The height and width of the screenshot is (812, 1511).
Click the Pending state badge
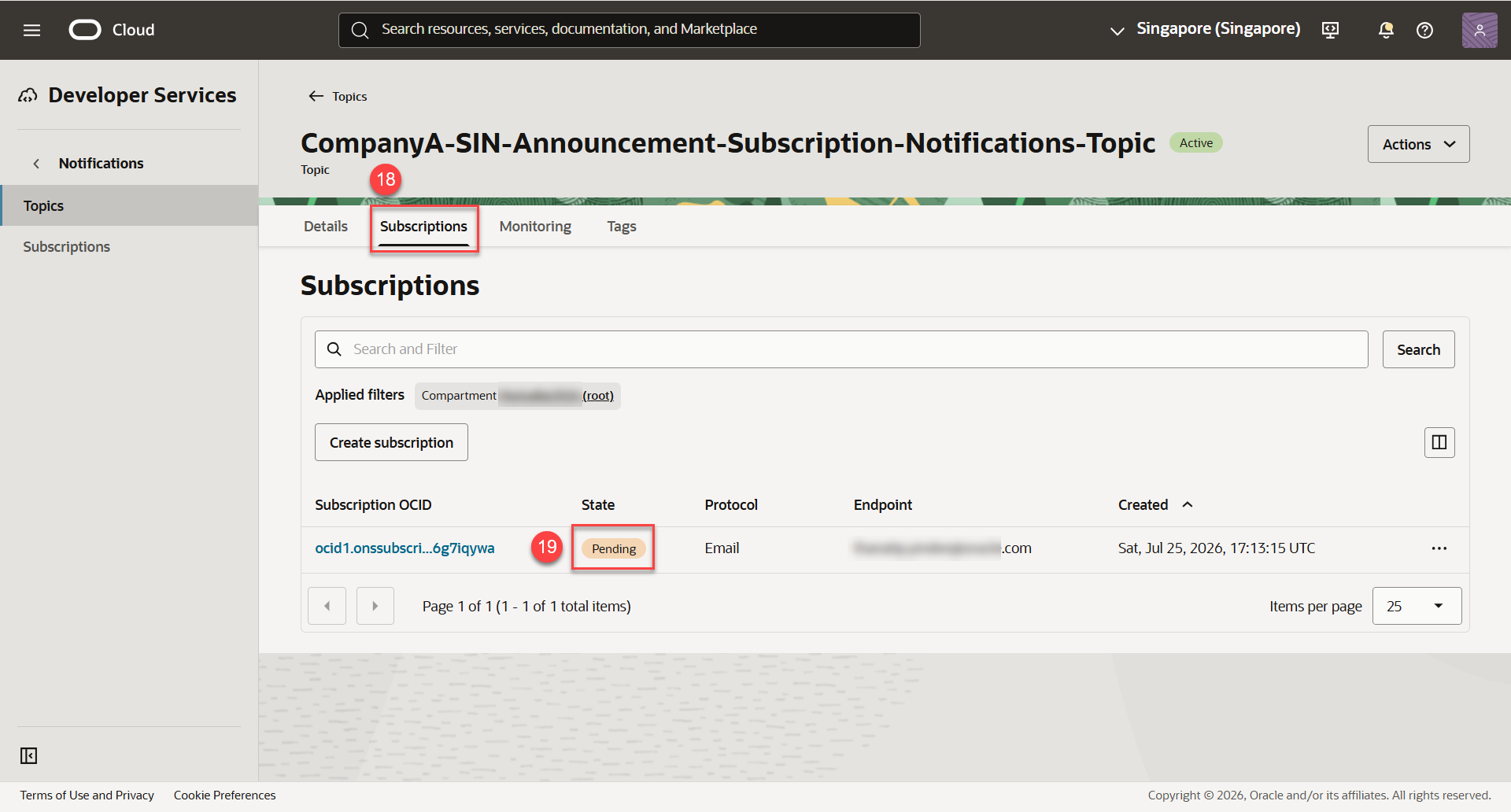pos(614,548)
